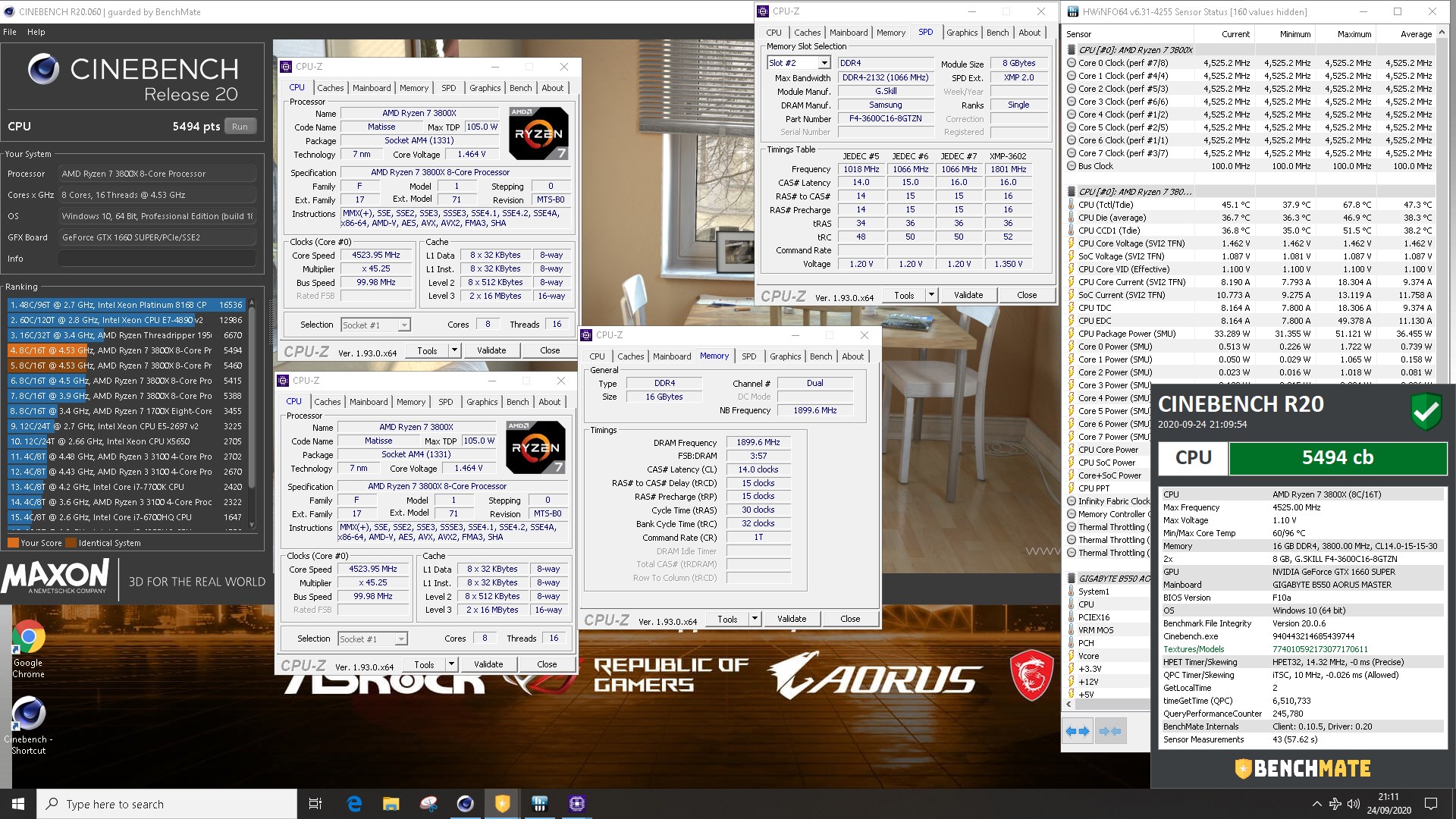
Task: Click HWiNFO horizontal scrollbar left arrow
Action: coord(1068,704)
